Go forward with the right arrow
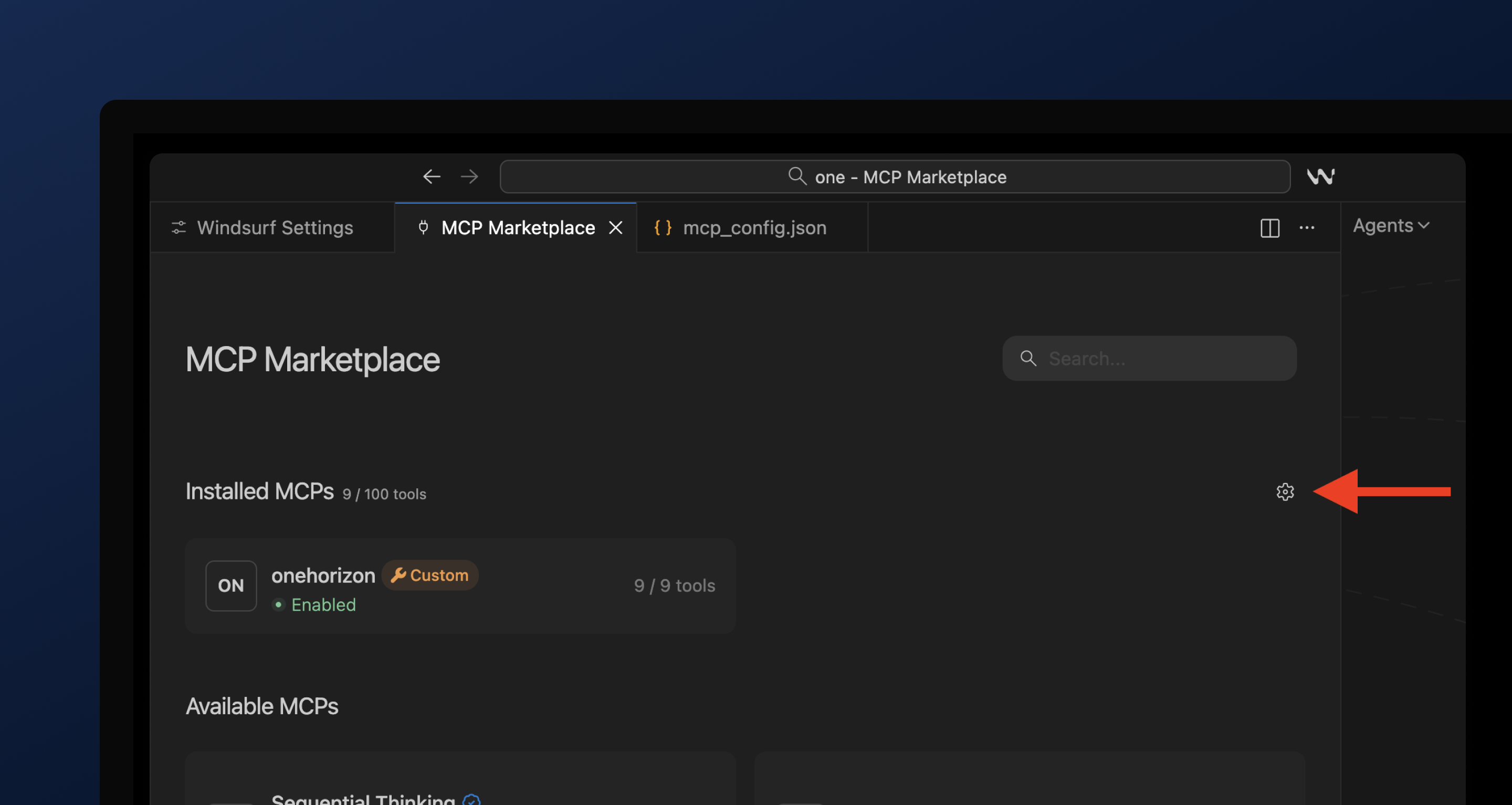The width and height of the screenshot is (1512, 805). click(x=469, y=177)
